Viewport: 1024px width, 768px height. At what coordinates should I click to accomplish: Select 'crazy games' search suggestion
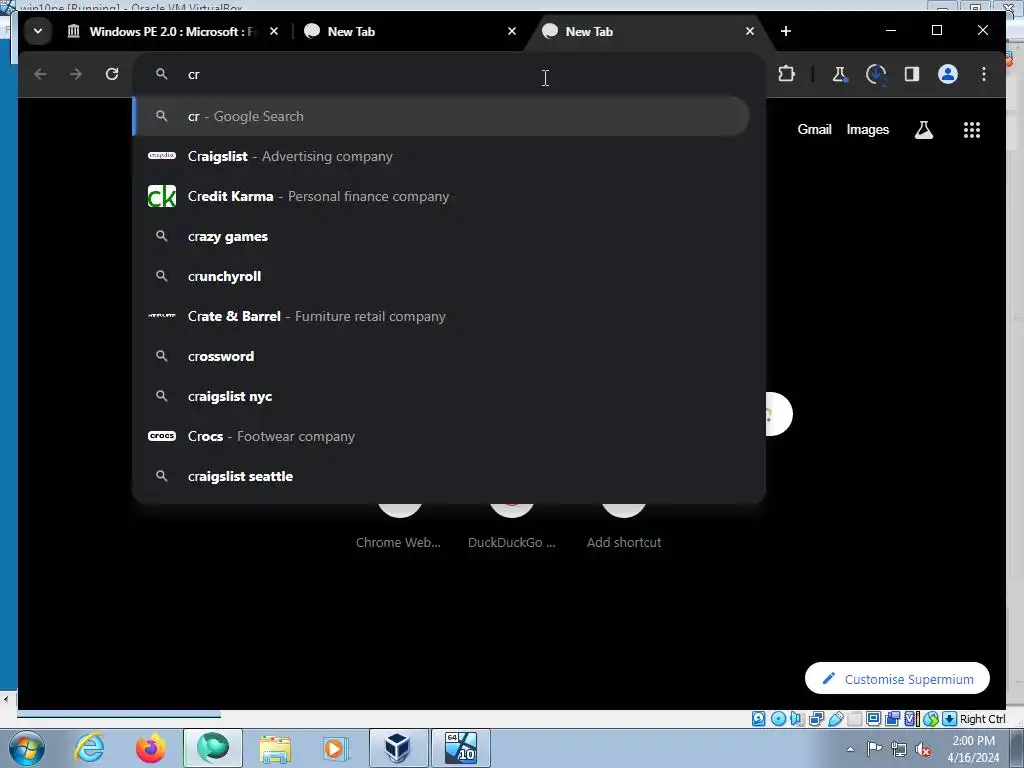pos(441,236)
